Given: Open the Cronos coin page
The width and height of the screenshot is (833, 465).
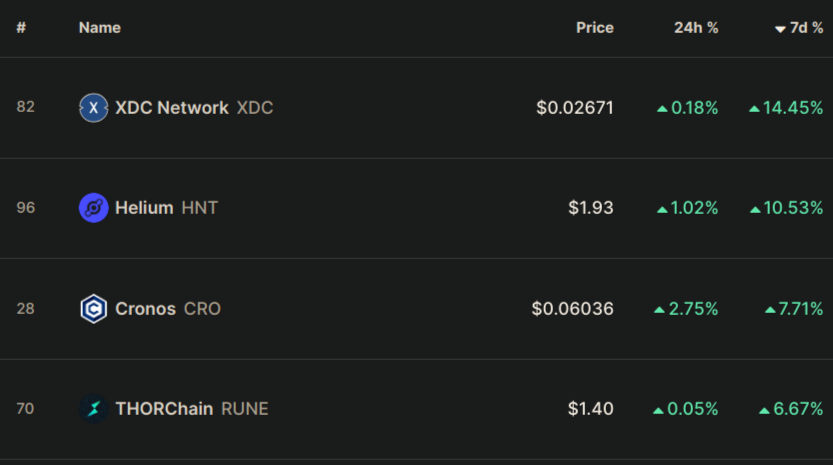Looking at the screenshot, I should (145, 309).
